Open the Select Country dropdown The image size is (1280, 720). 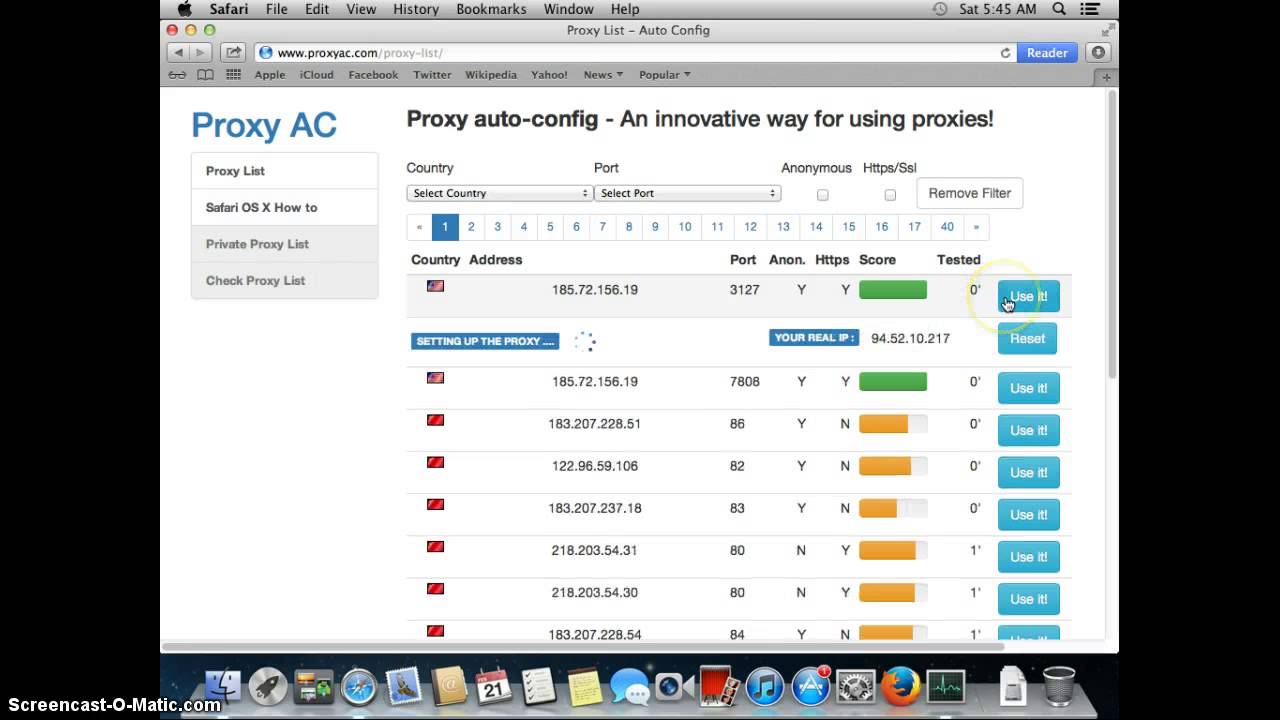[499, 193]
